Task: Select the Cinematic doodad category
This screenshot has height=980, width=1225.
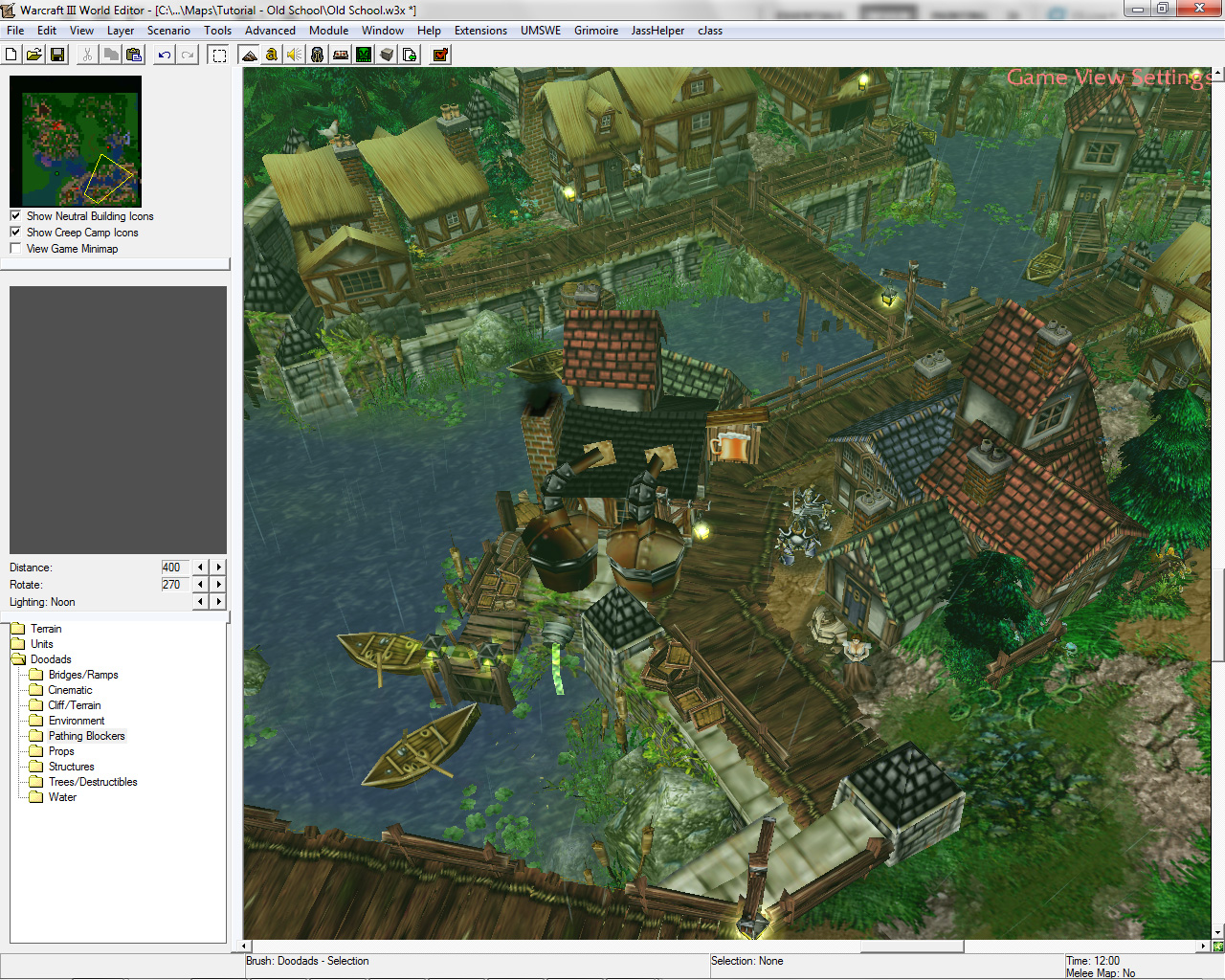Action: click(71, 690)
